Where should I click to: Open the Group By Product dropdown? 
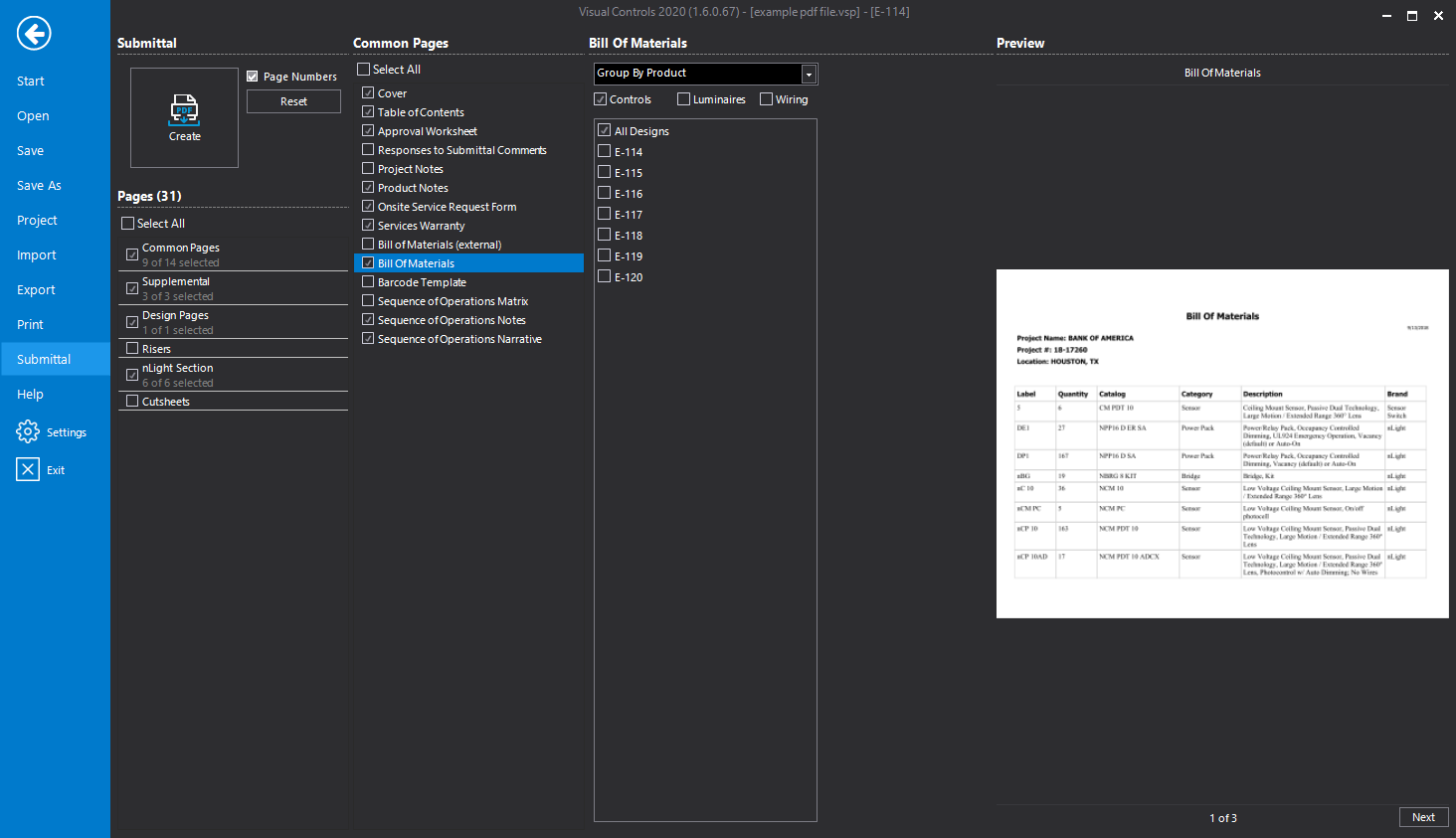tap(809, 74)
